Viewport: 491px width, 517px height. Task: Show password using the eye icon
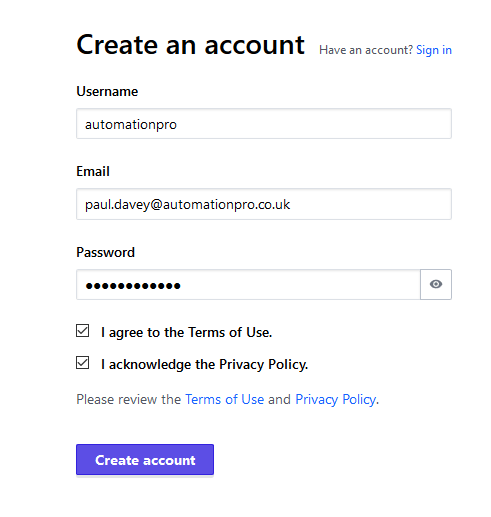point(436,284)
